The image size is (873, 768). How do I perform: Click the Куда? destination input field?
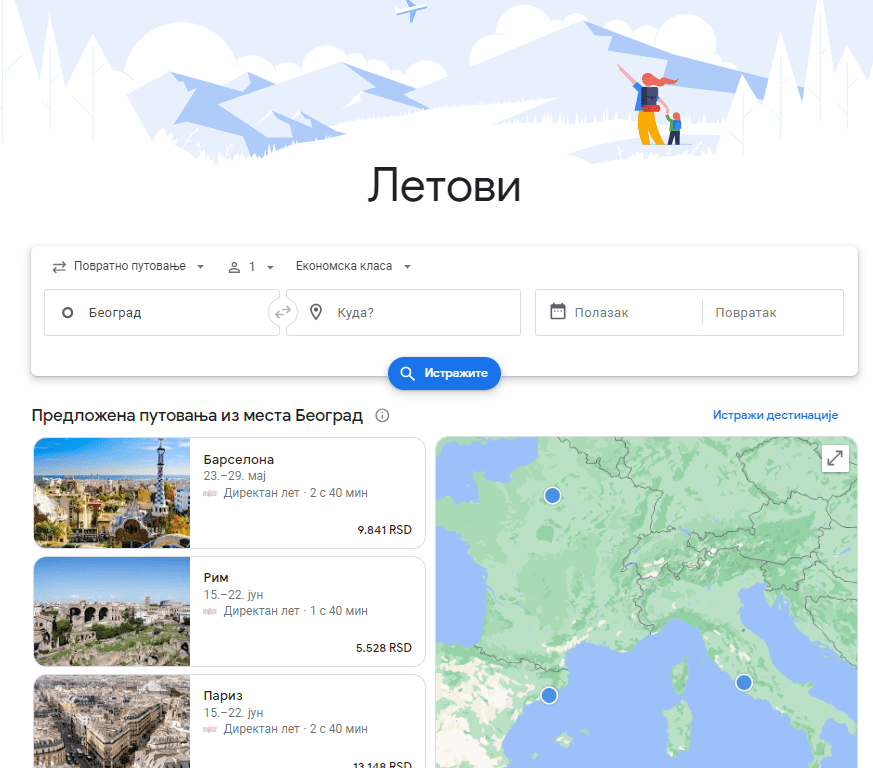404,312
